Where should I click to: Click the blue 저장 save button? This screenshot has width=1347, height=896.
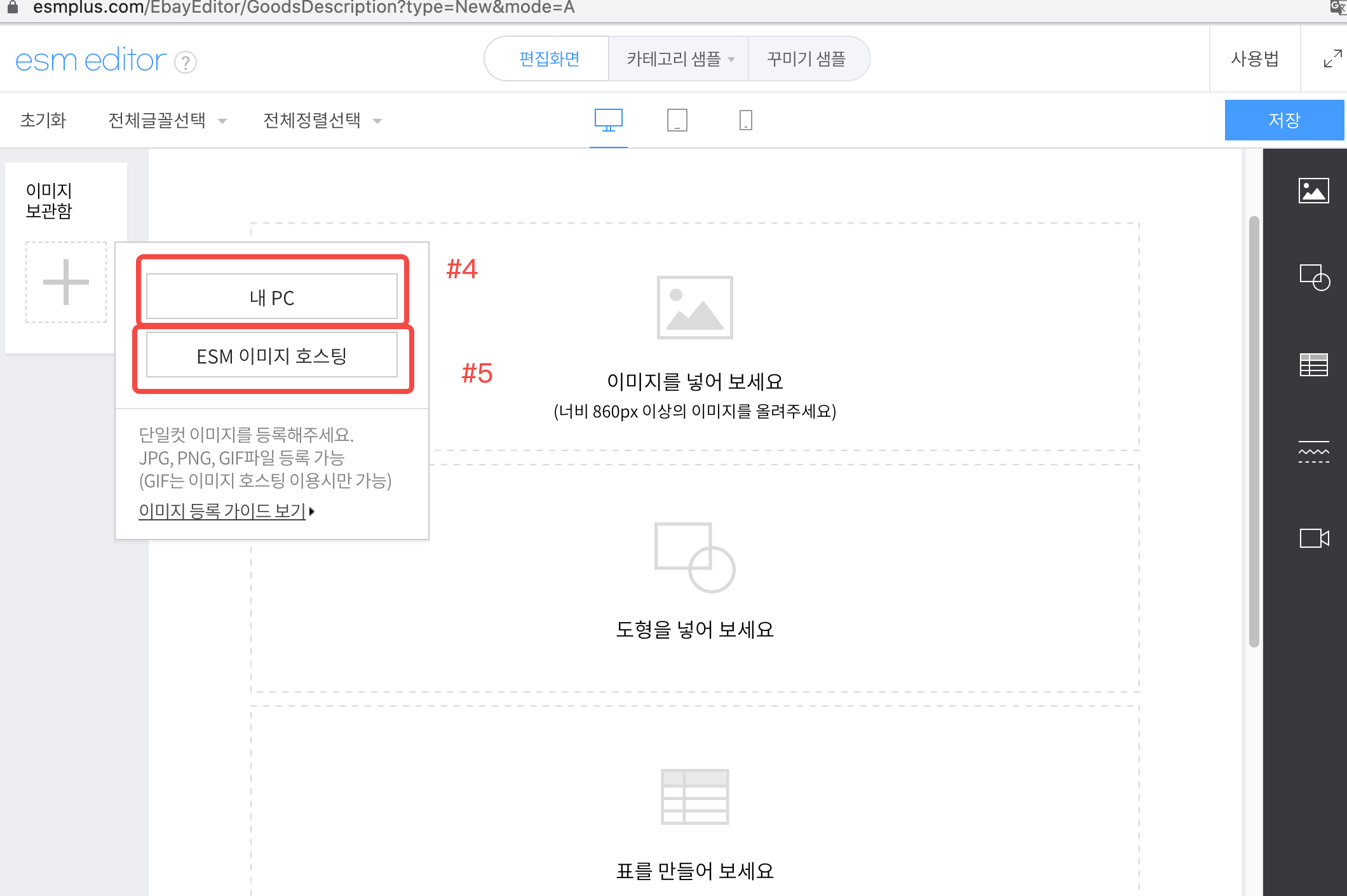click(1284, 119)
